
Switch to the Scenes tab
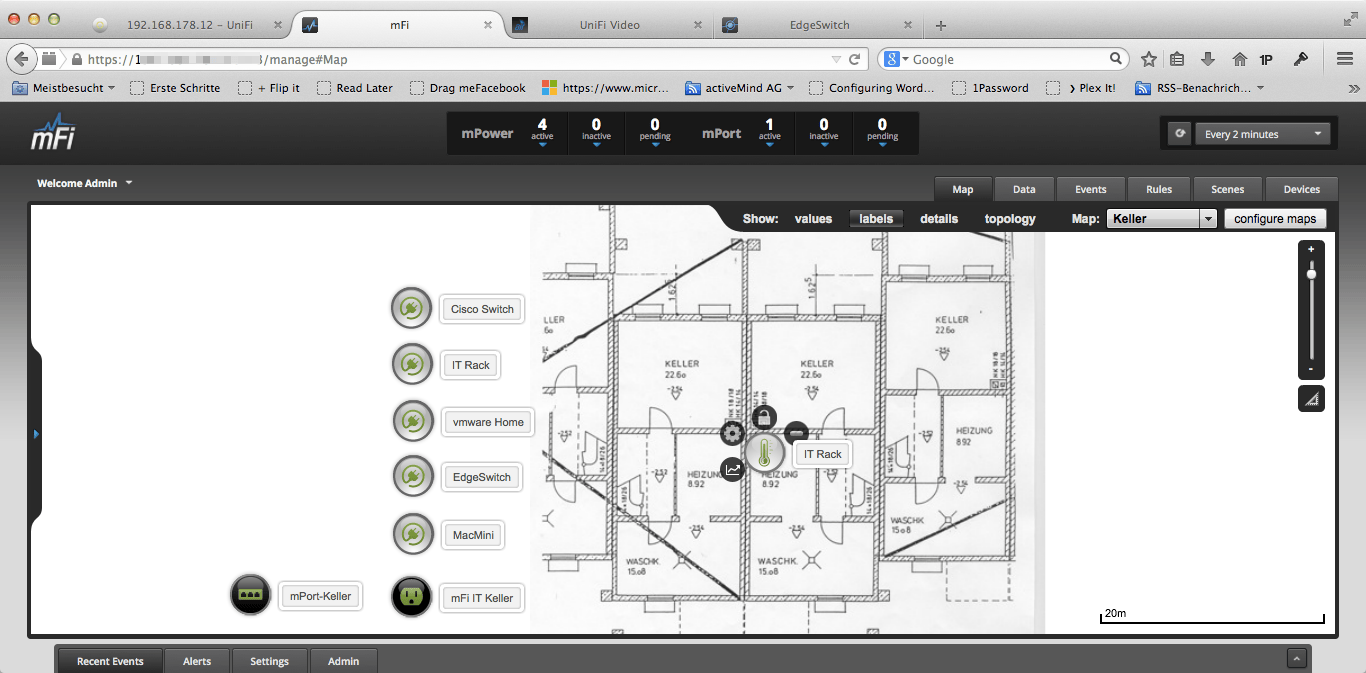click(x=1227, y=189)
